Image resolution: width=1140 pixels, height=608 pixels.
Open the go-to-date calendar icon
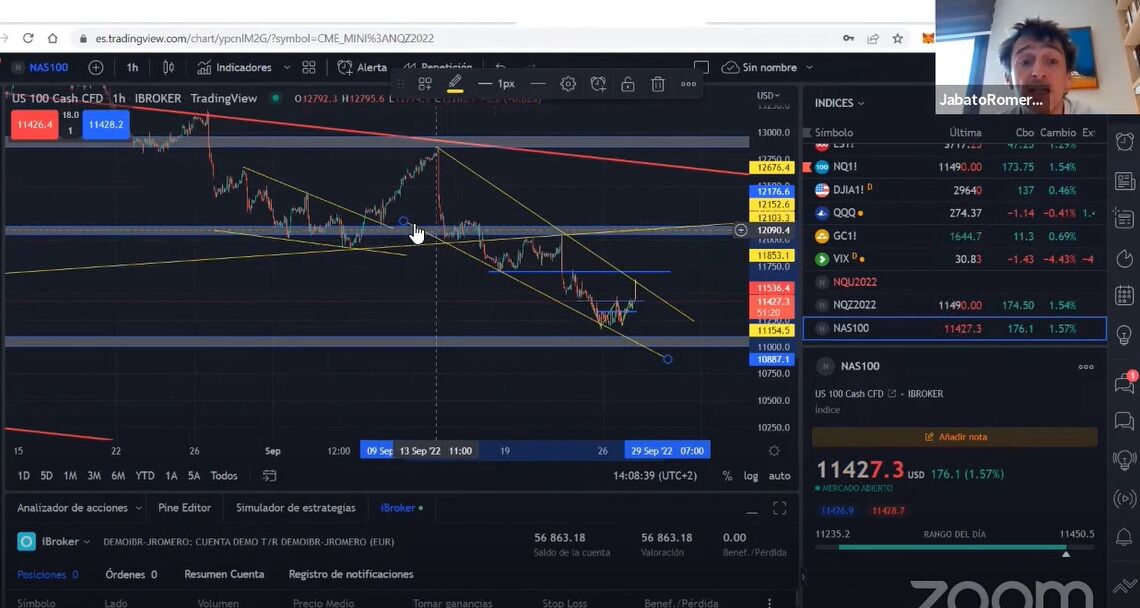click(x=269, y=476)
